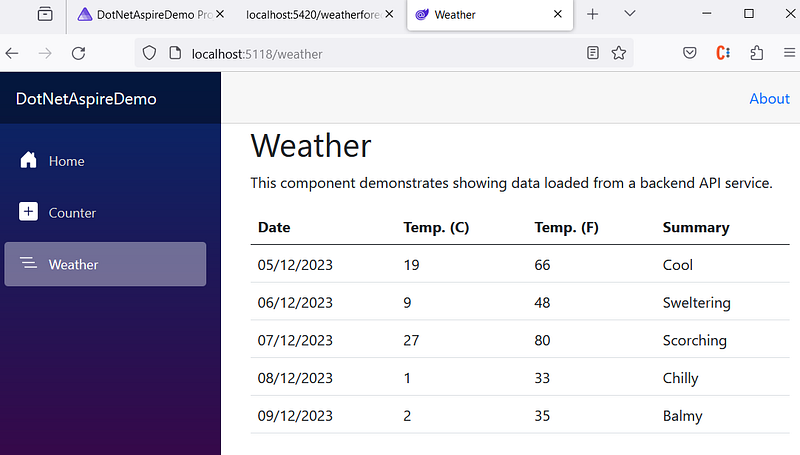Click the DotNetAspireDemo brand title
The width and height of the screenshot is (800, 455).
86,99
